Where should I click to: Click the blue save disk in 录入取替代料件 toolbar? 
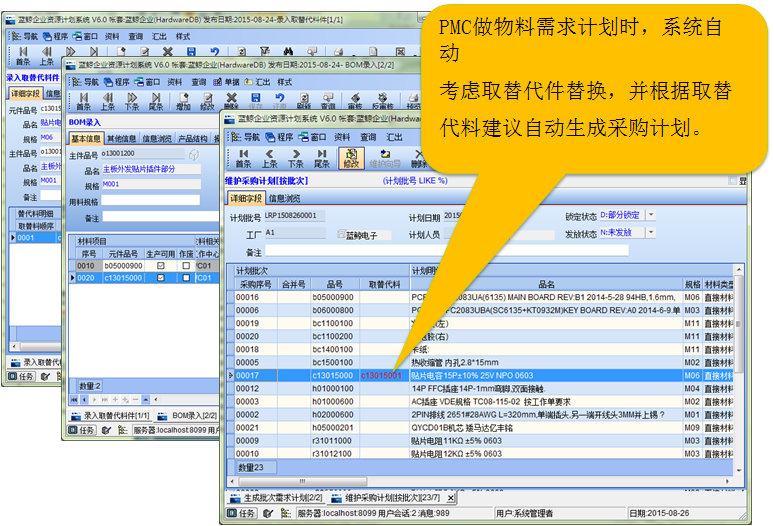point(192,52)
